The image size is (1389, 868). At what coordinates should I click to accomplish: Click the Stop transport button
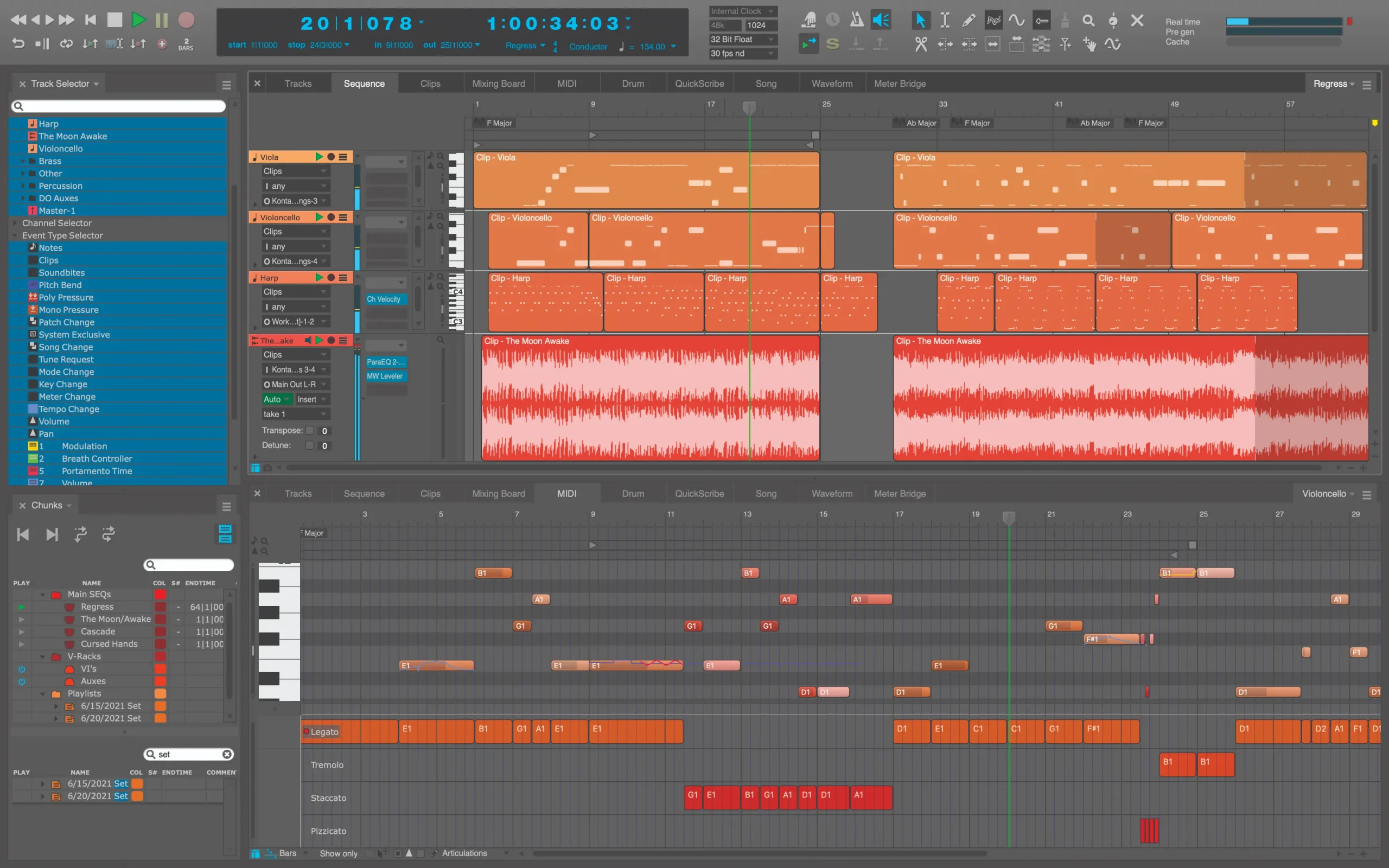(115, 20)
